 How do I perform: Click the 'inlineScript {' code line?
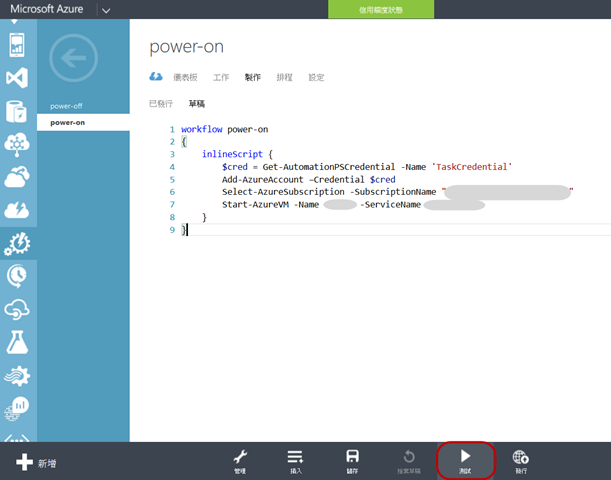[x=237, y=154]
